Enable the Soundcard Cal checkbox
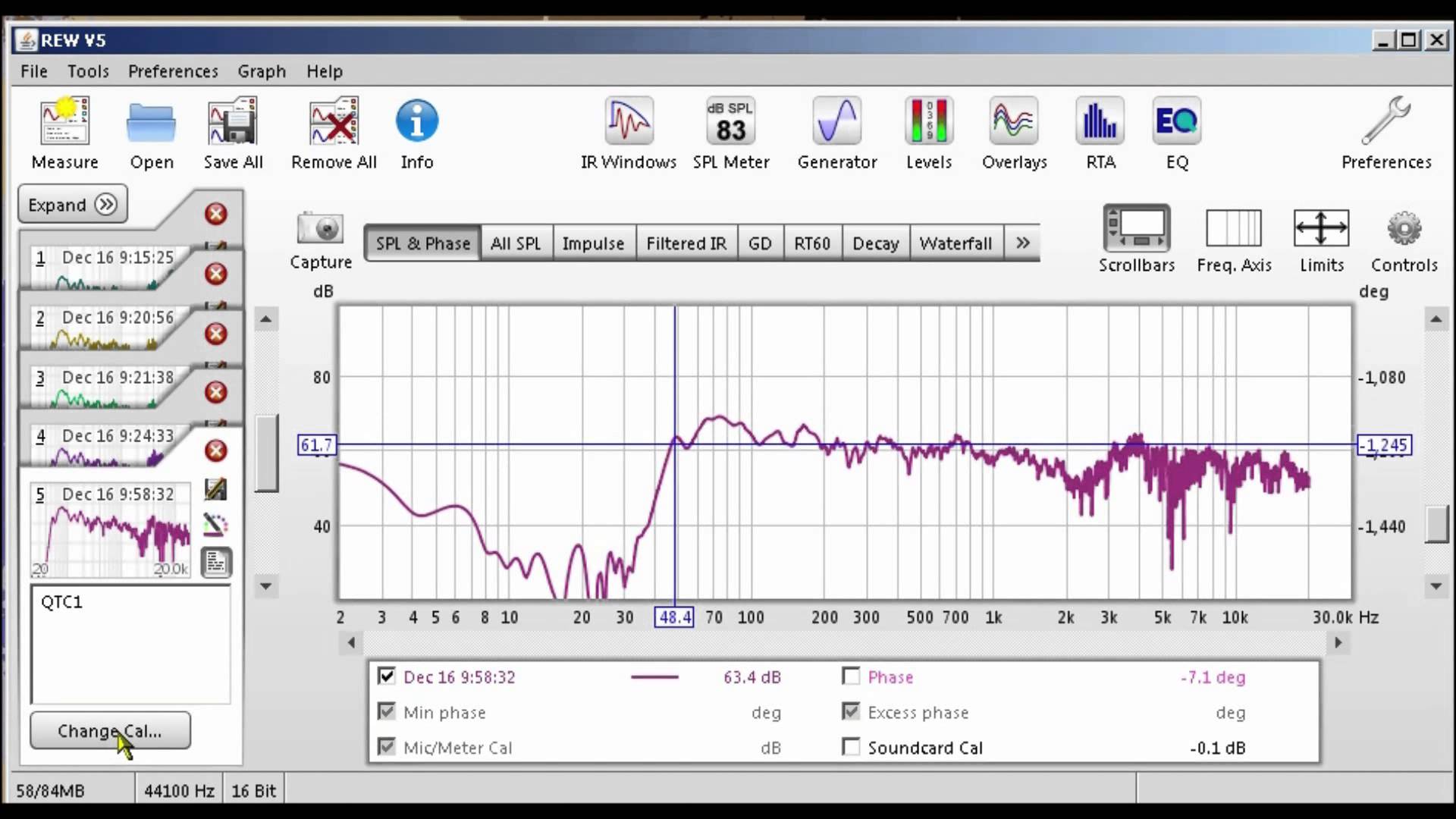Viewport: 1456px width, 819px height. click(x=851, y=747)
